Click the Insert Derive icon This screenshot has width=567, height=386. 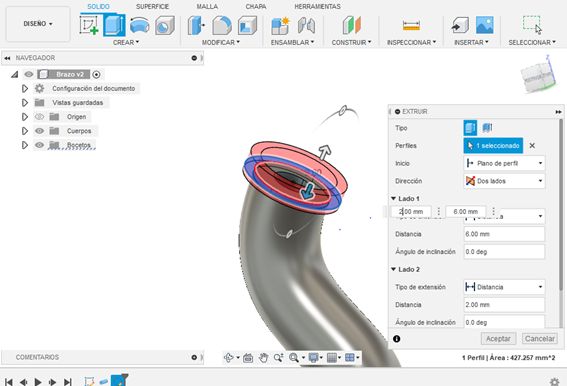click(460, 25)
